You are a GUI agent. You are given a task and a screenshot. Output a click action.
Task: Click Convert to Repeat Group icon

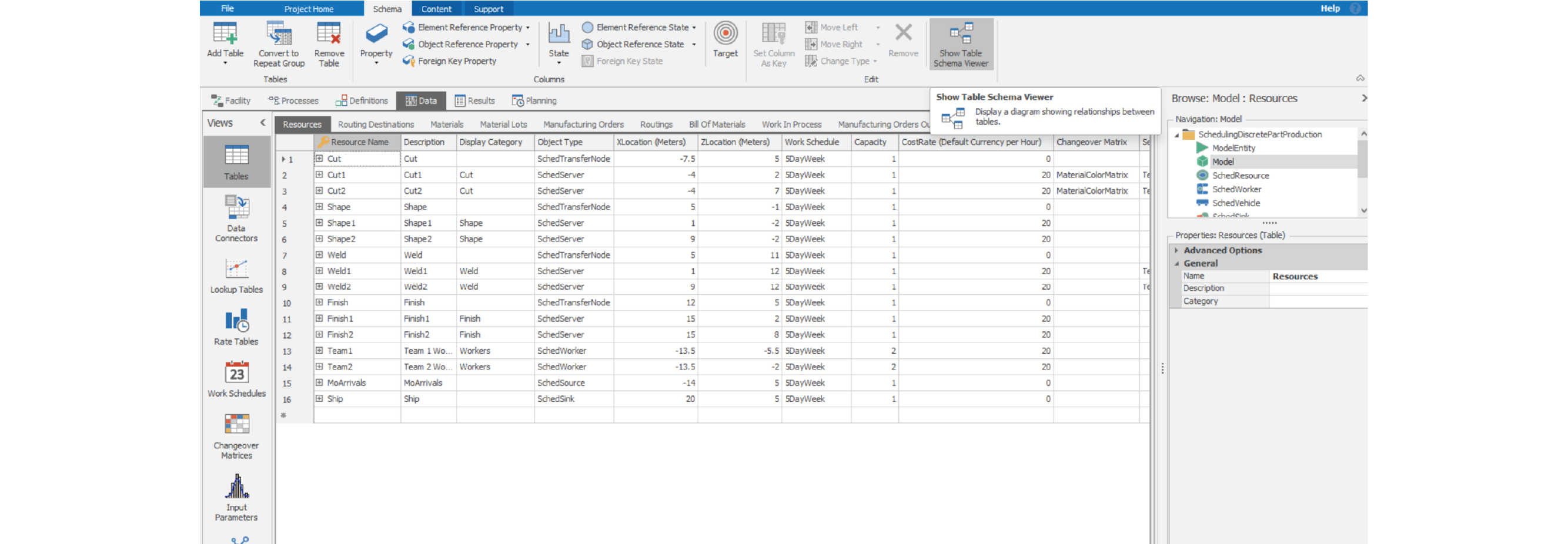point(279,35)
